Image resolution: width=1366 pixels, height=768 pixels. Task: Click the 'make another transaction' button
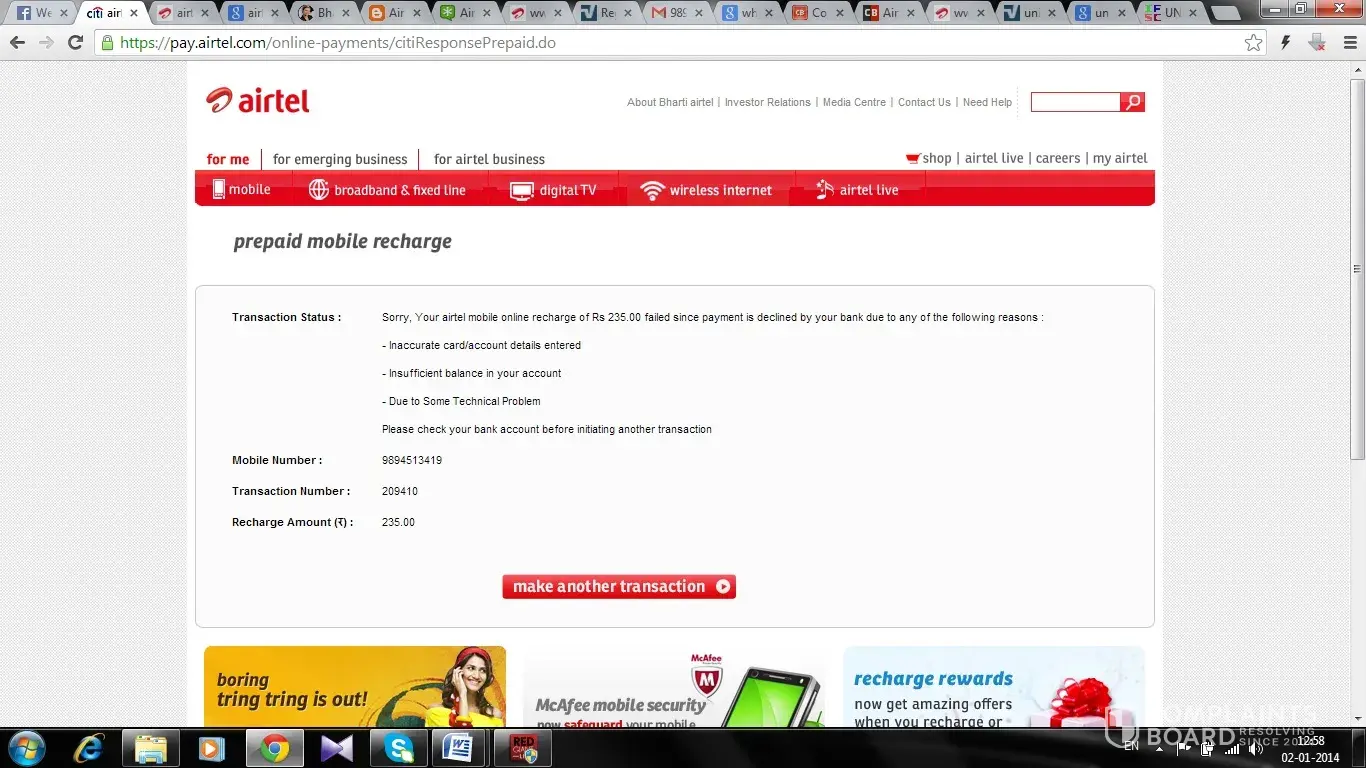pos(619,587)
